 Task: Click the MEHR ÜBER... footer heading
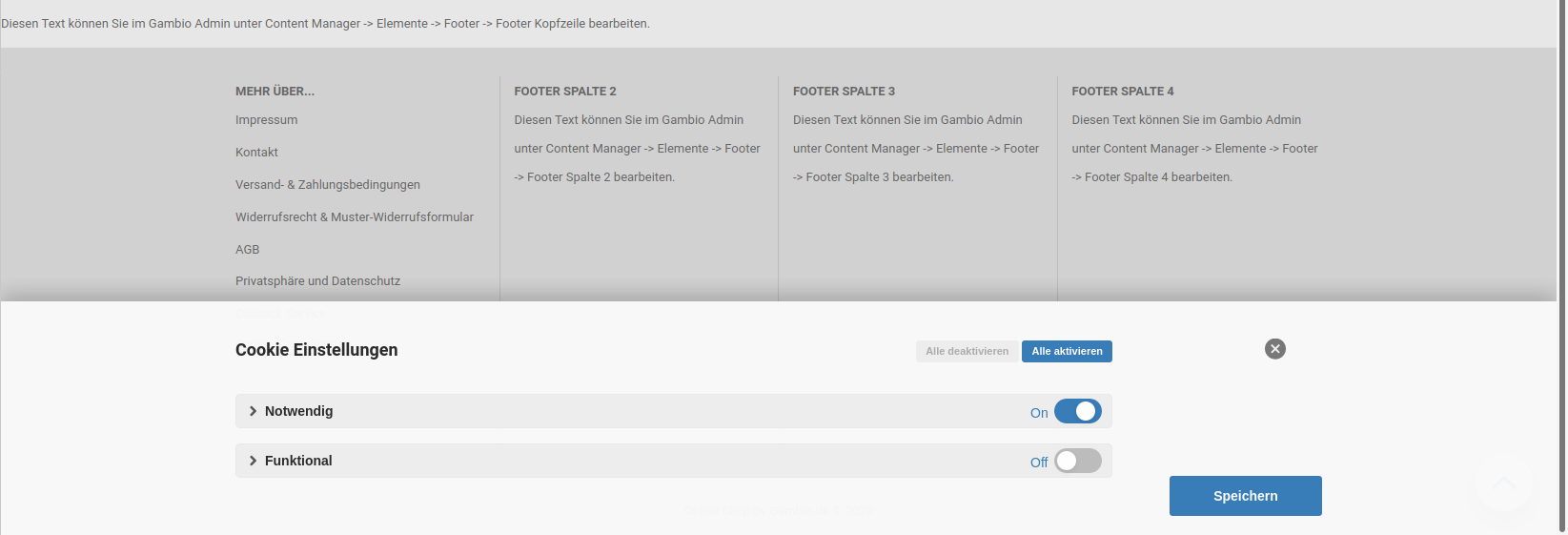(275, 92)
